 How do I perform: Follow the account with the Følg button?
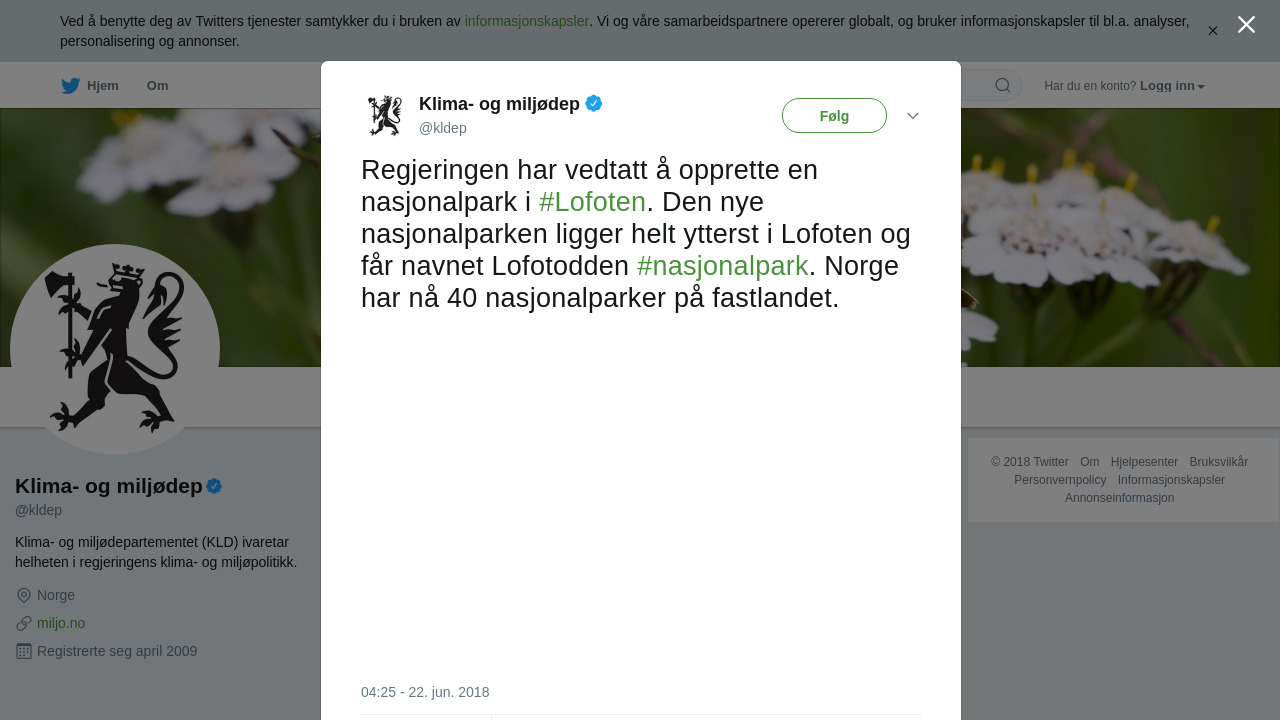[x=834, y=116]
